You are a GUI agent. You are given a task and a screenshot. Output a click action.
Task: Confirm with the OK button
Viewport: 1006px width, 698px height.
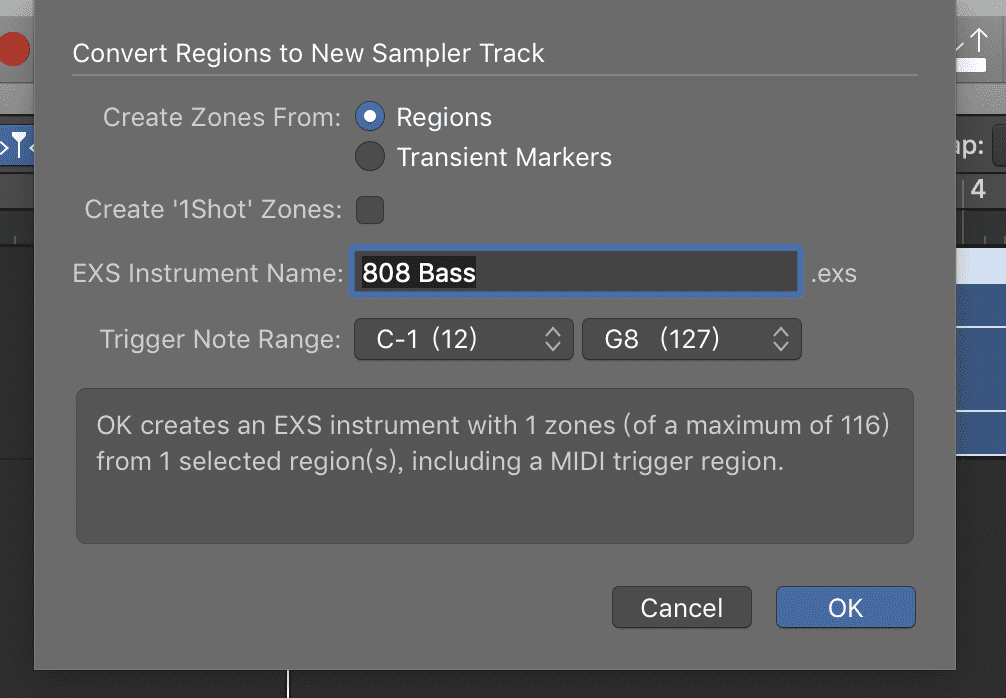pos(845,608)
